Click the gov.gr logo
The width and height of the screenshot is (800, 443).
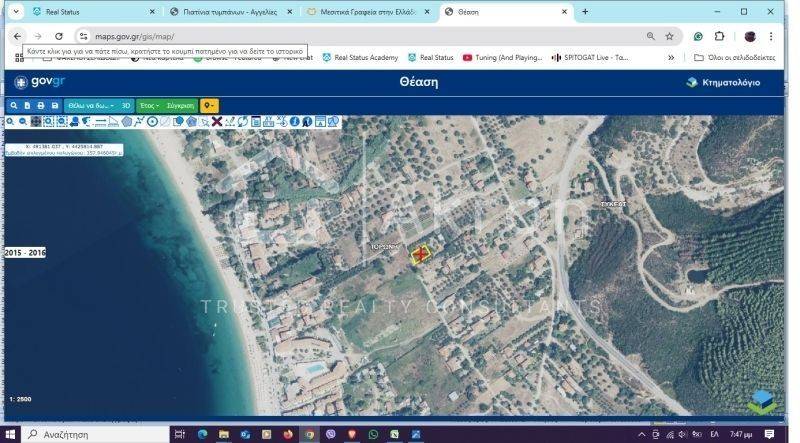(40, 82)
